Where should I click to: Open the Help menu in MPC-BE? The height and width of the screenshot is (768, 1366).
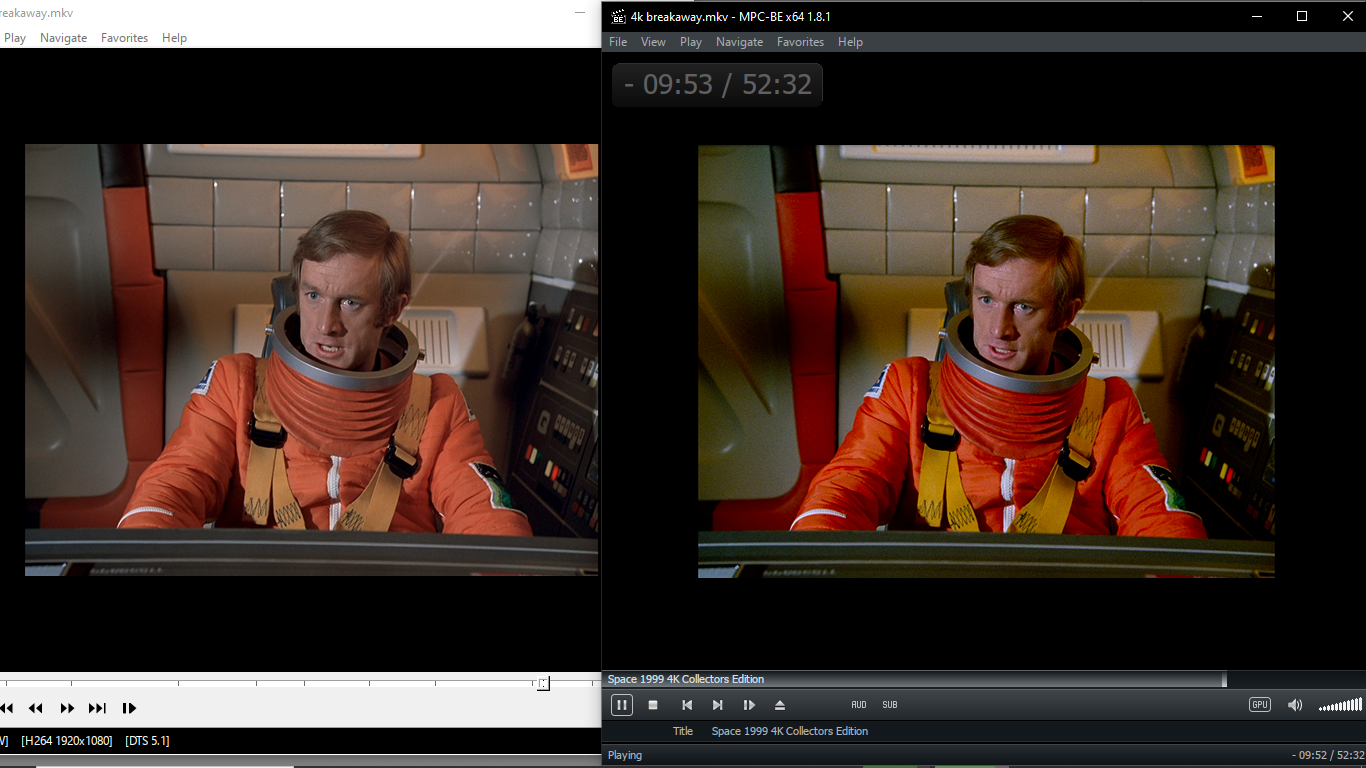pos(850,42)
